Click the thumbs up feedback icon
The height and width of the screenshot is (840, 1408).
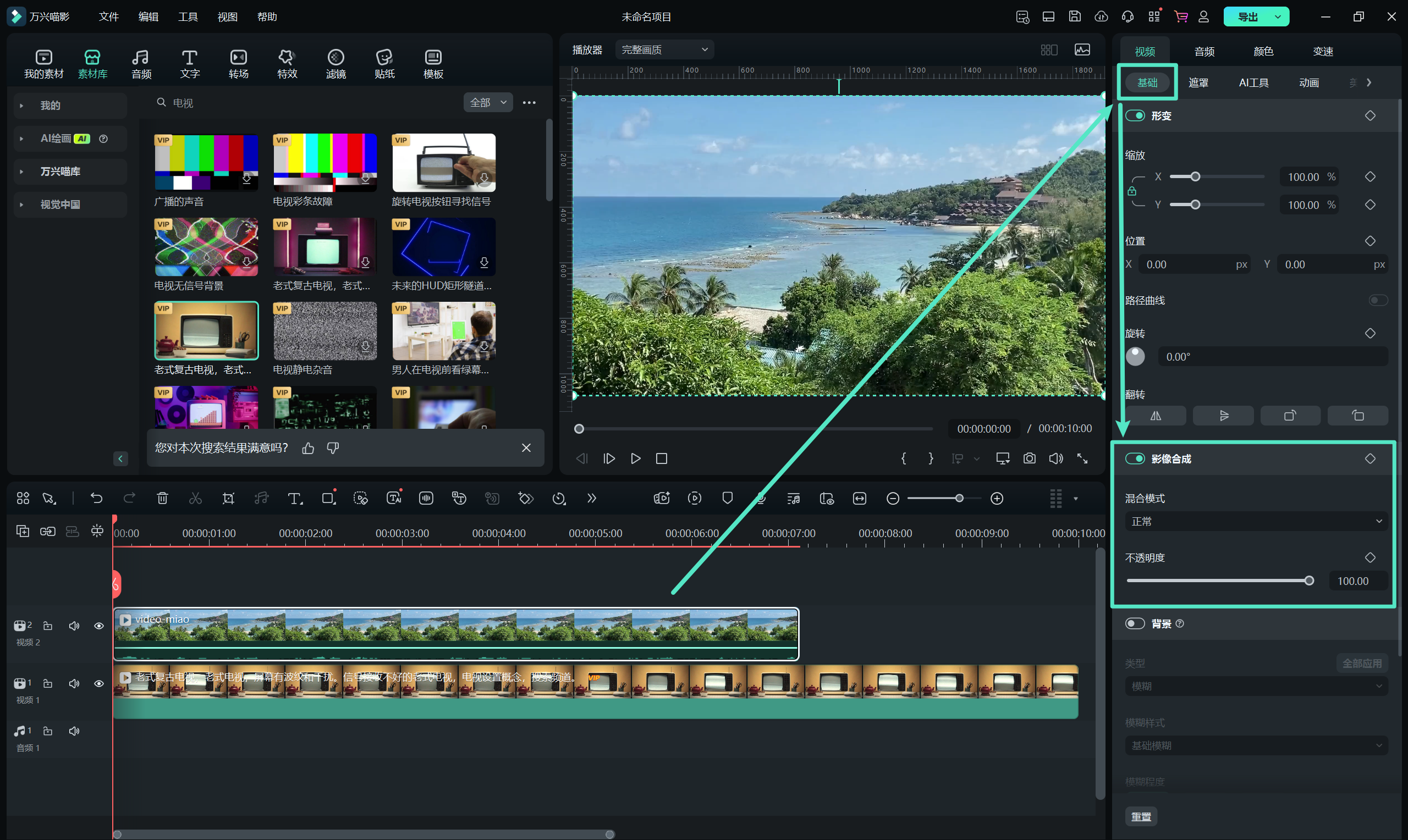[308, 448]
